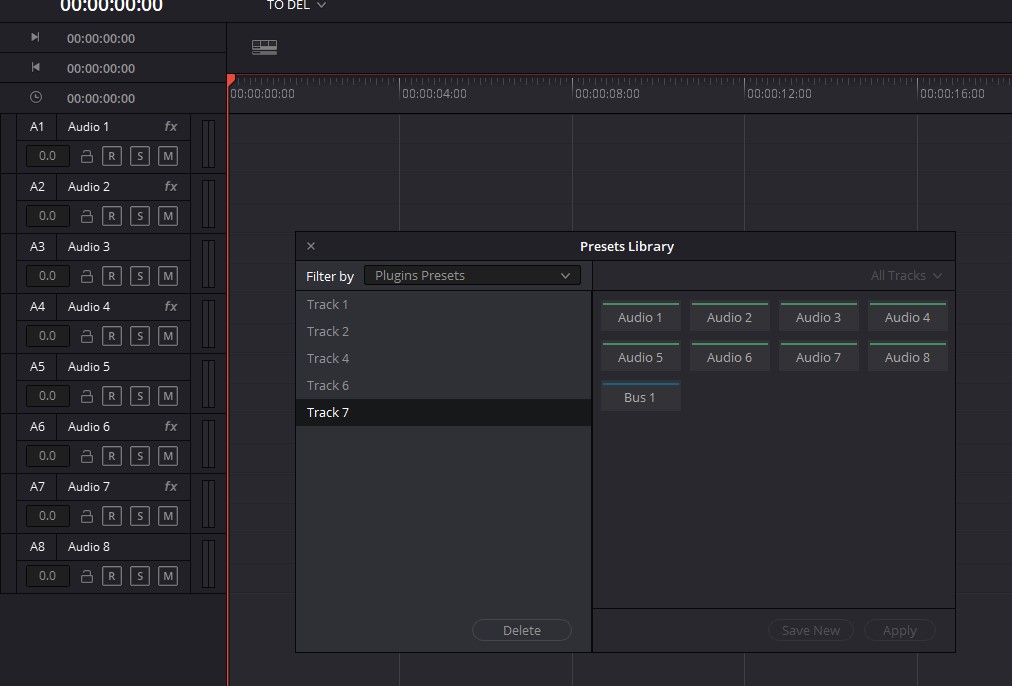
Task: Select the A3 track header
Action: pos(37,247)
